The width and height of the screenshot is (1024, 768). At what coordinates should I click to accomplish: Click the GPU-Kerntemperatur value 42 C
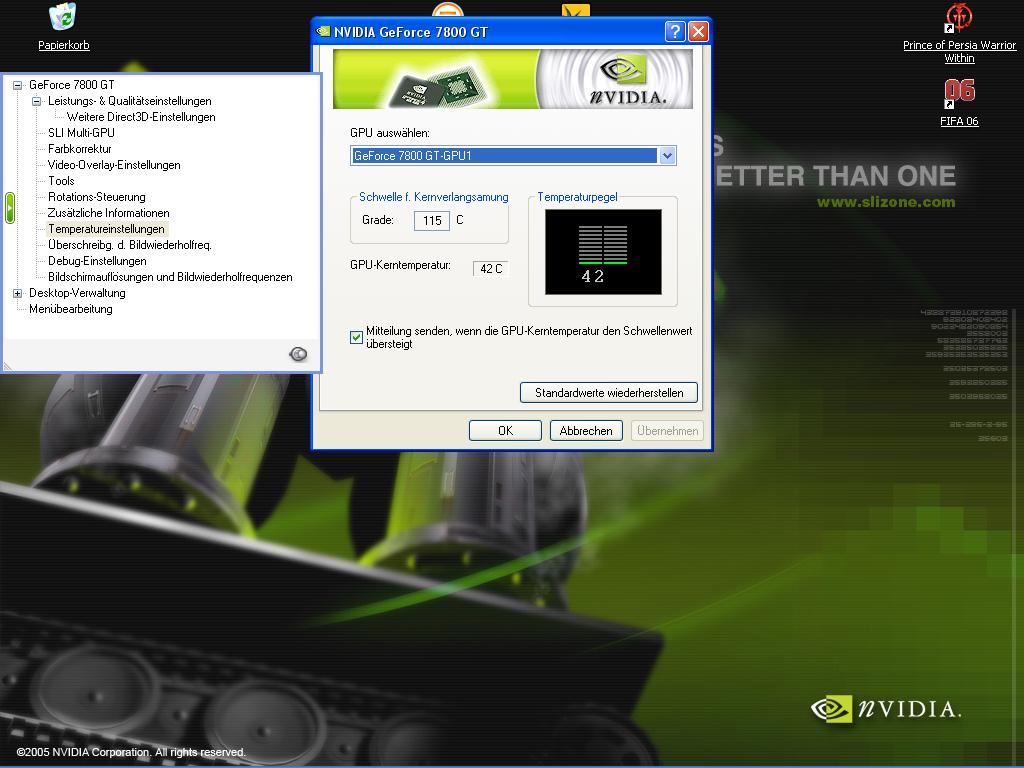pos(490,268)
